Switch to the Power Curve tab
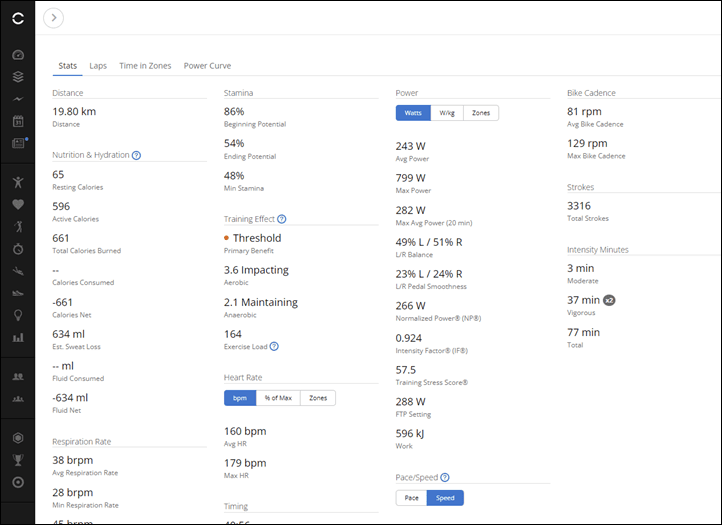Screen dimensions: 722x525 tap(207, 66)
